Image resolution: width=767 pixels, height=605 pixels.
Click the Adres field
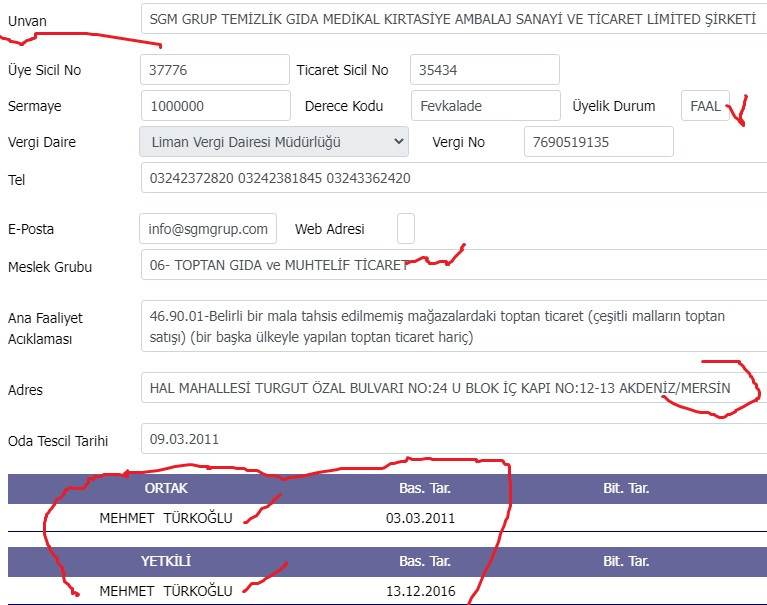454,388
